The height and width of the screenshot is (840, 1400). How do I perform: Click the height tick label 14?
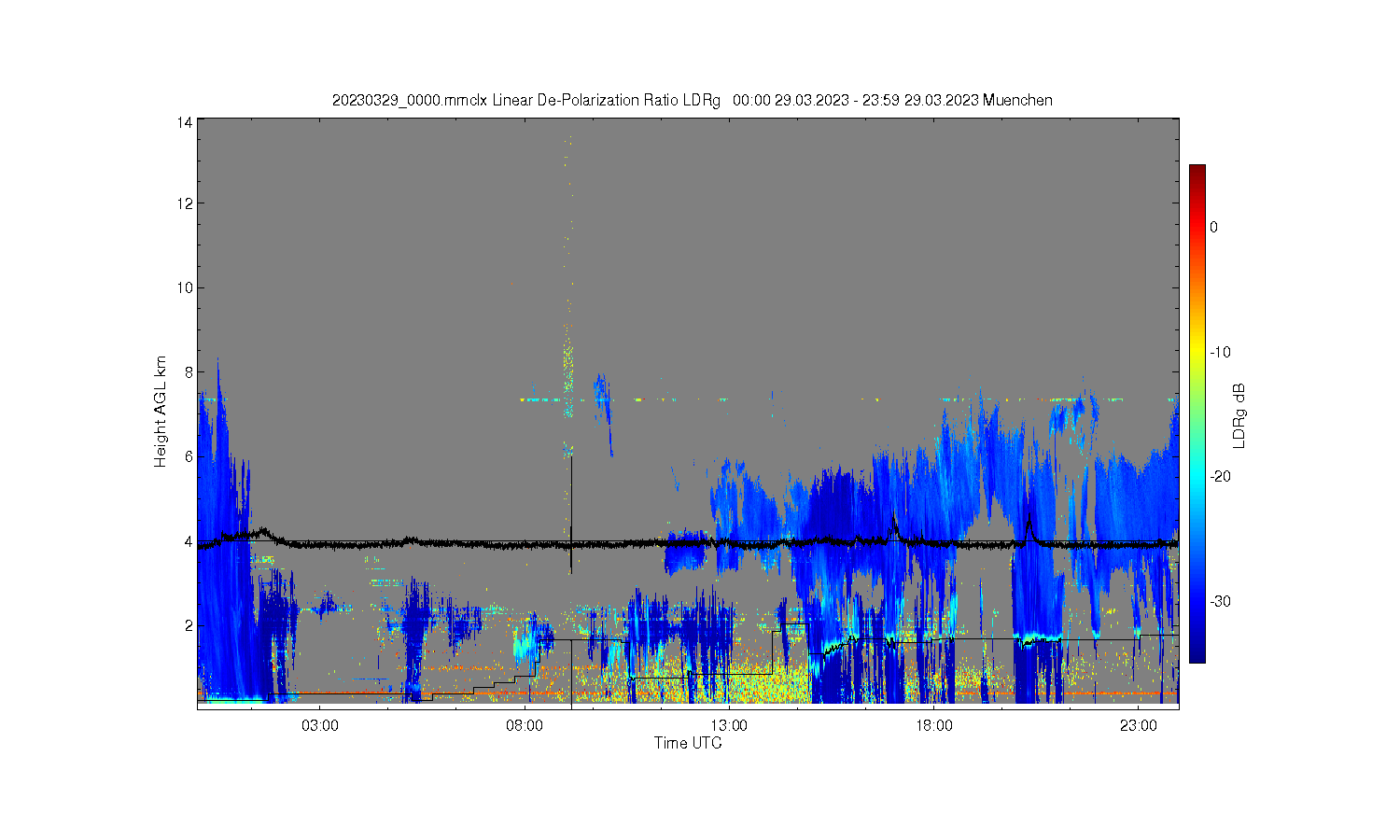185,122
